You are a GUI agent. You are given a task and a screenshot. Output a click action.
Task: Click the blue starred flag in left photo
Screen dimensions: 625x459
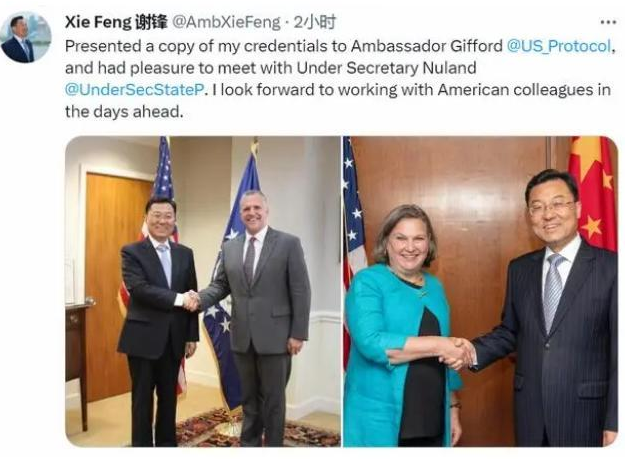228,279
